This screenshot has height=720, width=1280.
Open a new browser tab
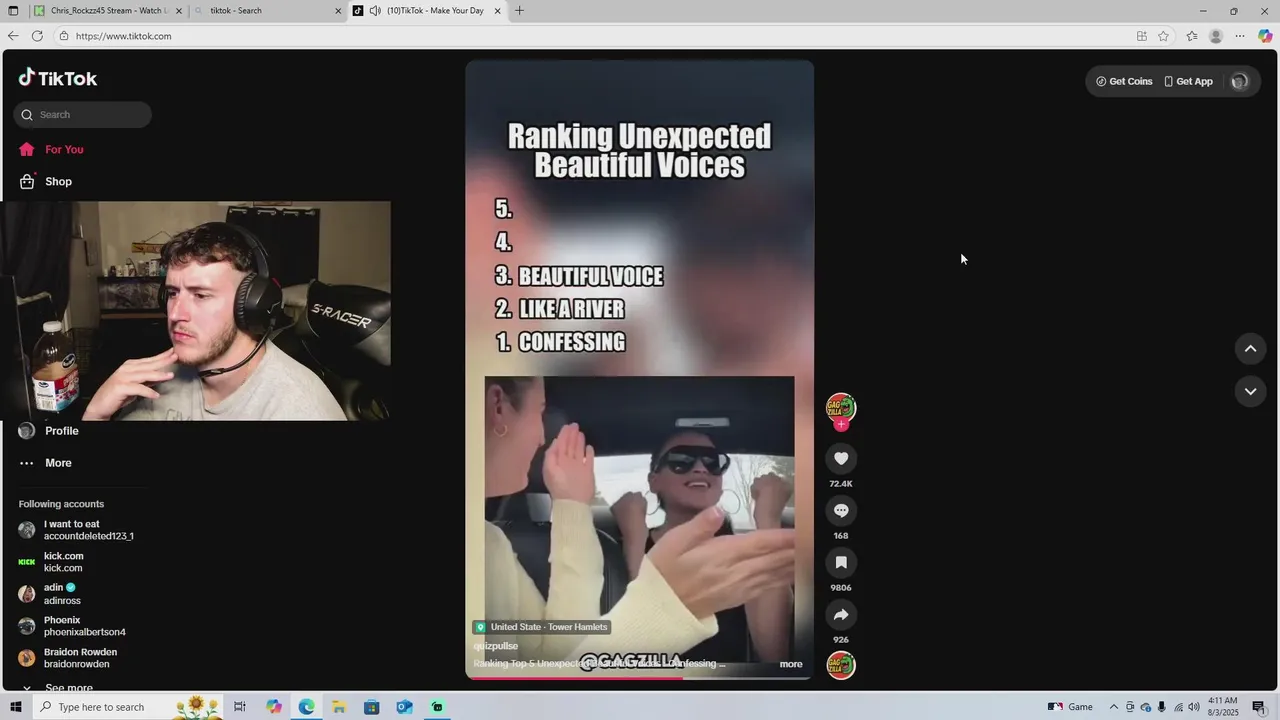point(519,11)
